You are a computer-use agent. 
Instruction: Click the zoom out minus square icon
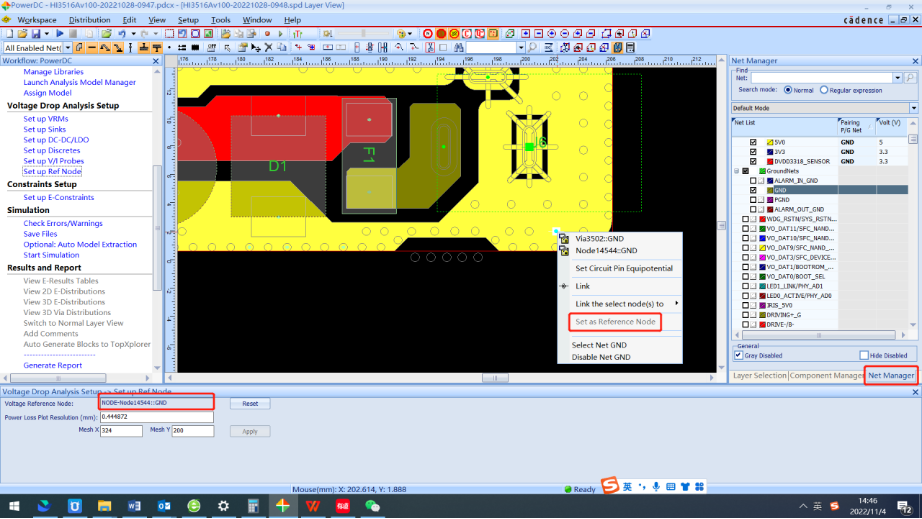point(539,34)
